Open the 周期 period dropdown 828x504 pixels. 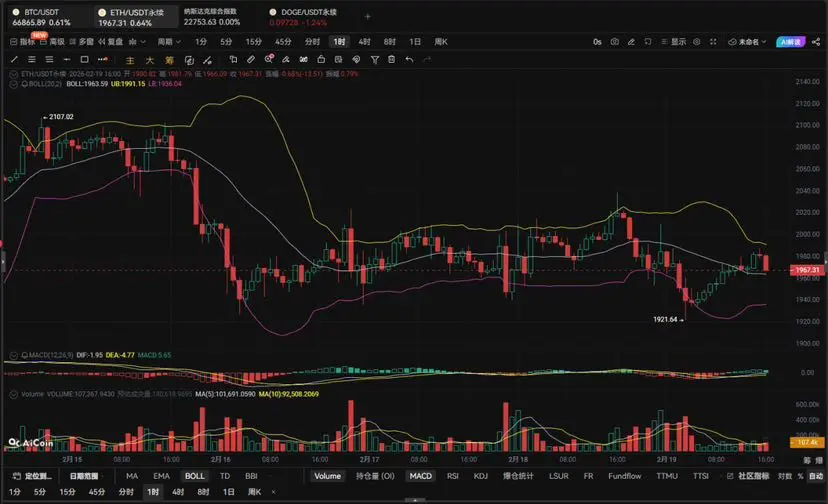point(169,42)
